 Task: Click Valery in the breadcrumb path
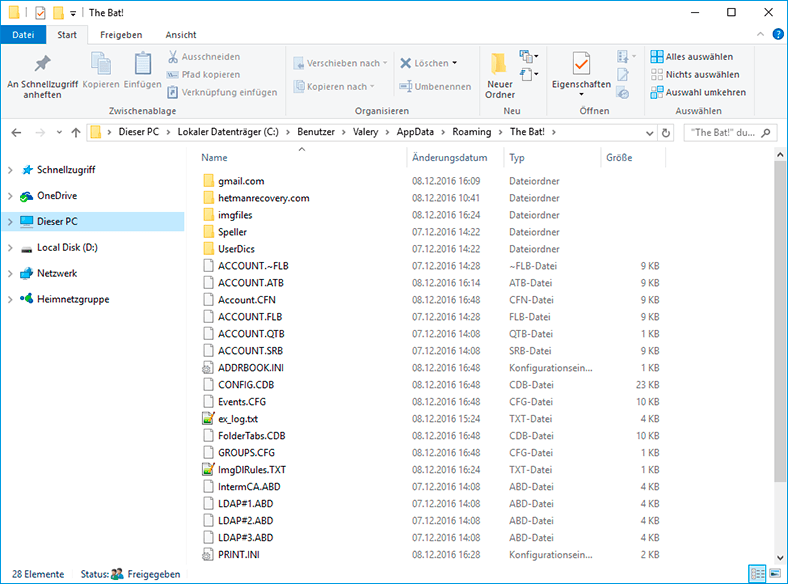pyautogui.click(x=365, y=132)
